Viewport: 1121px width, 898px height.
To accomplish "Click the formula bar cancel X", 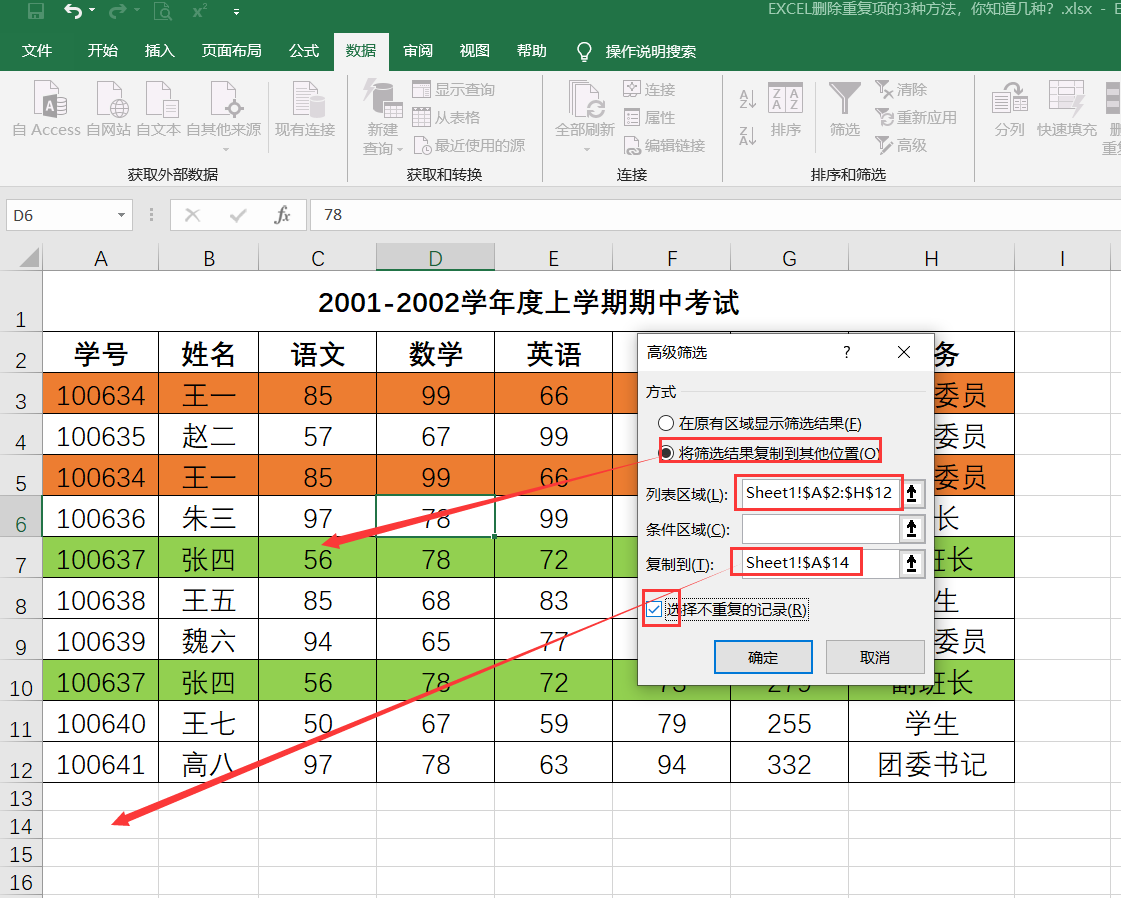I will 192,214.
